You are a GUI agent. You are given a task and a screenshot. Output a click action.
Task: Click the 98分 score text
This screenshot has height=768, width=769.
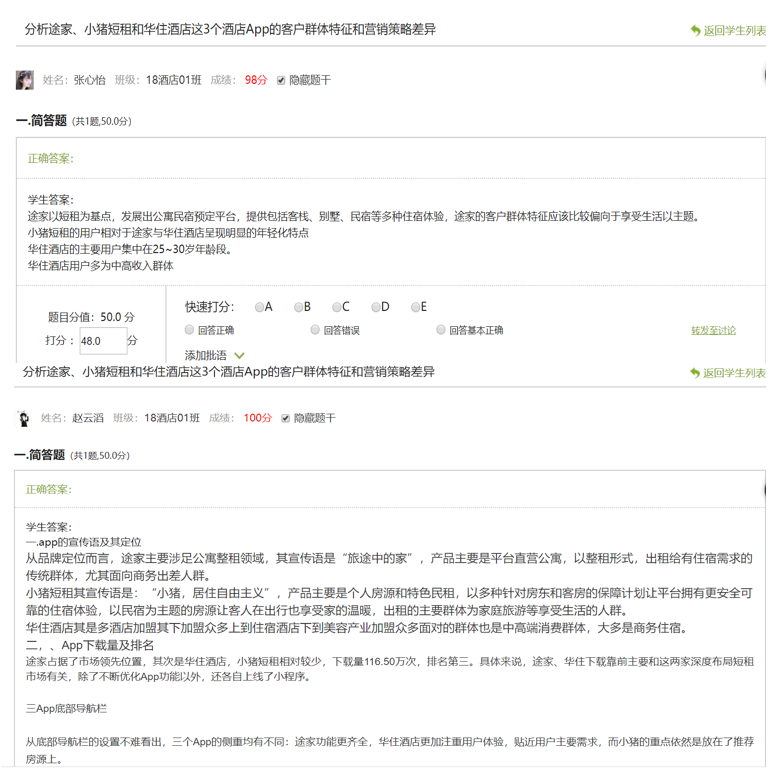coord(256,80)
